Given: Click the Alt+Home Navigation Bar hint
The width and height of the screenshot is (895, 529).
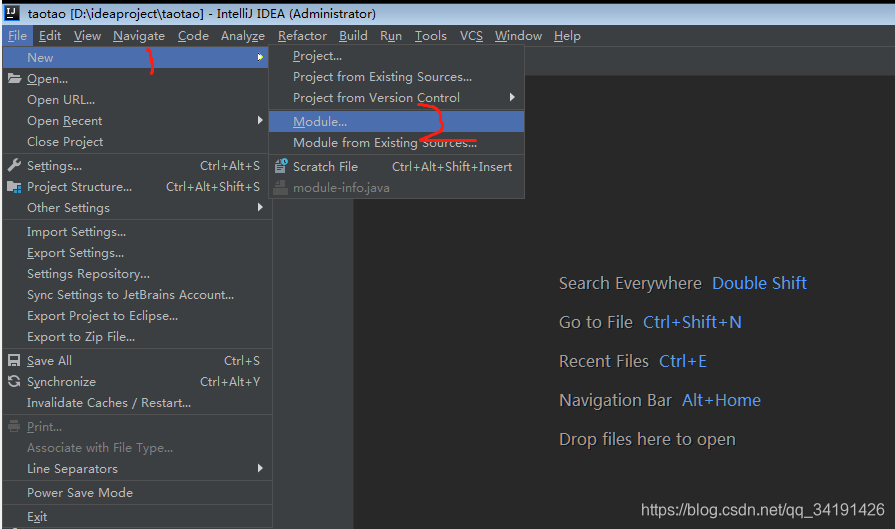Looking at the screenshot, I should coord(721,400).
